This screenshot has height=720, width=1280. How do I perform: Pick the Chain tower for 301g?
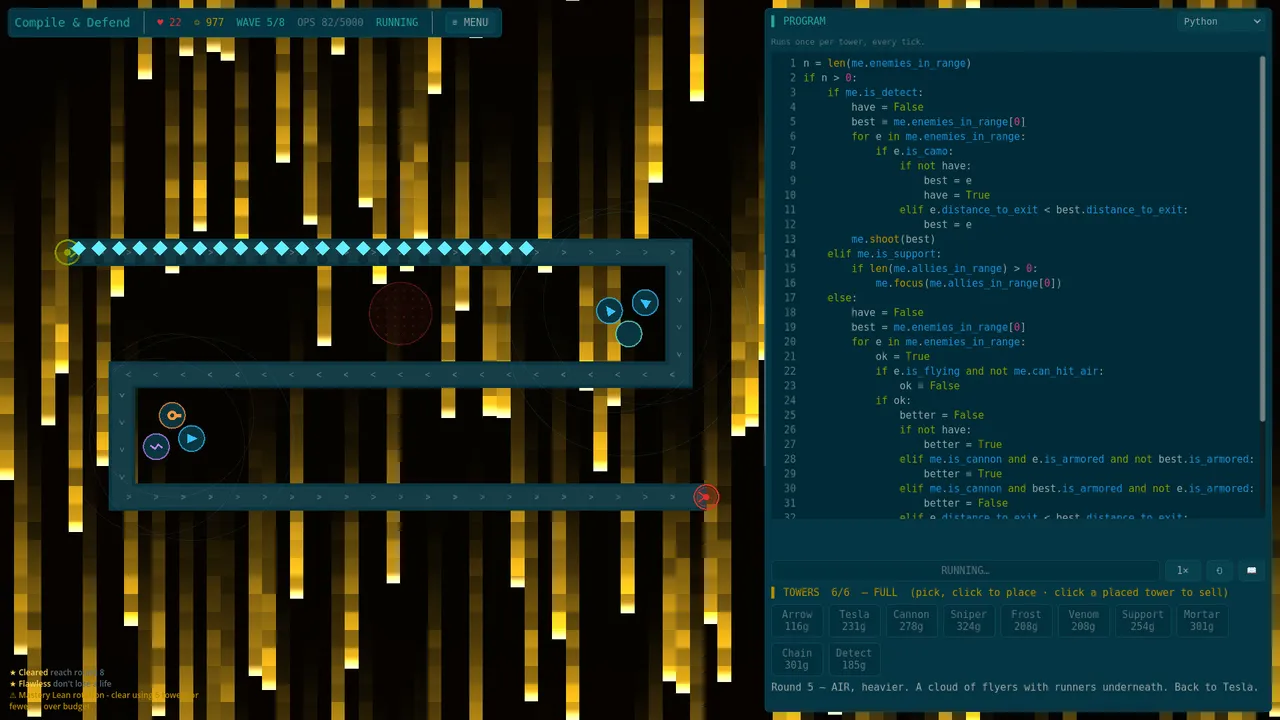797,658
